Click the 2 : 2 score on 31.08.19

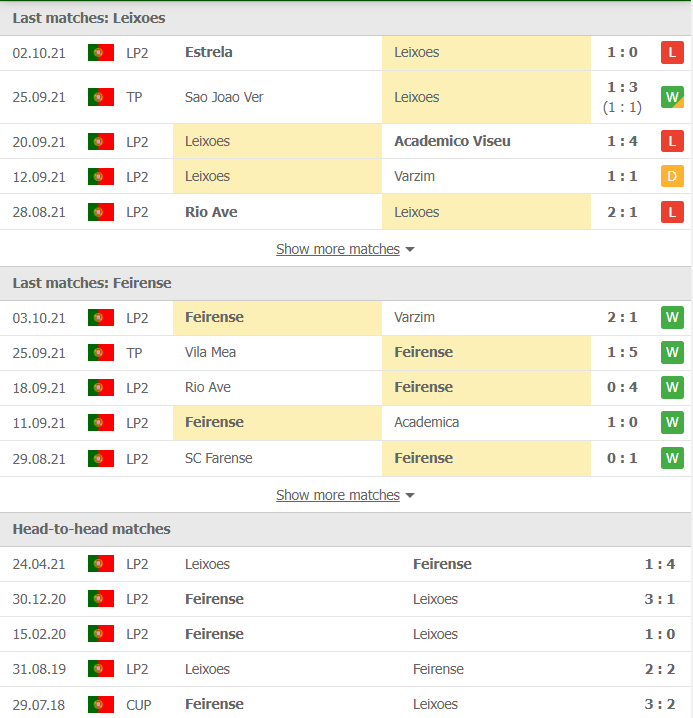pyautogui.click(x=659, y=669)
